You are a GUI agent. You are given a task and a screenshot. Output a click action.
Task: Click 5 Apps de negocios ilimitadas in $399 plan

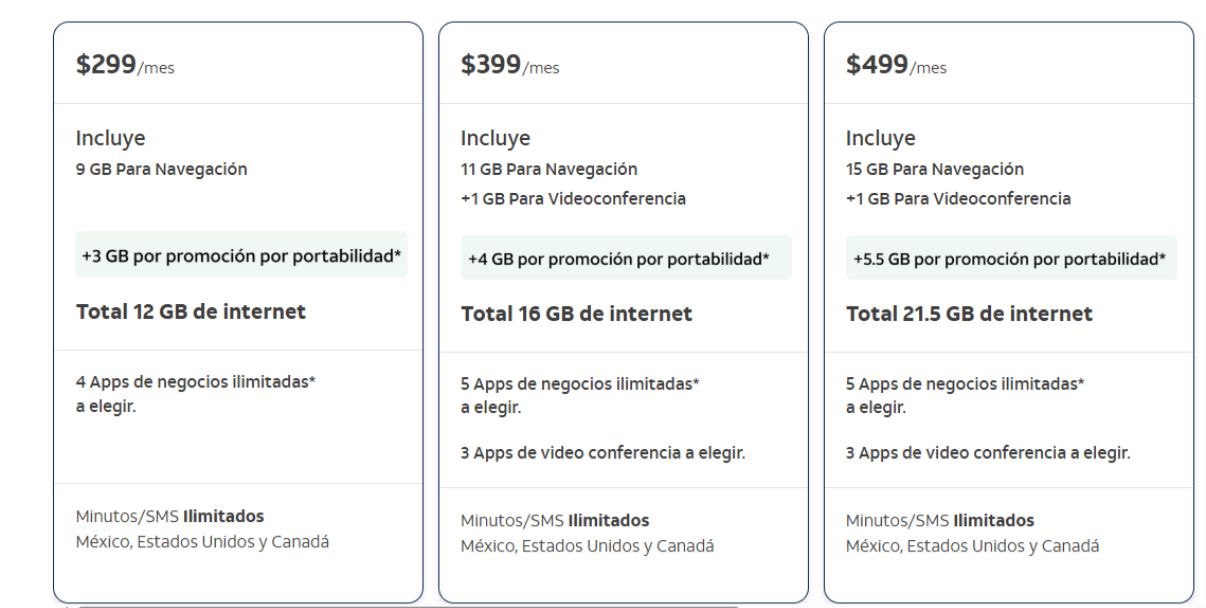coord(580,383)
